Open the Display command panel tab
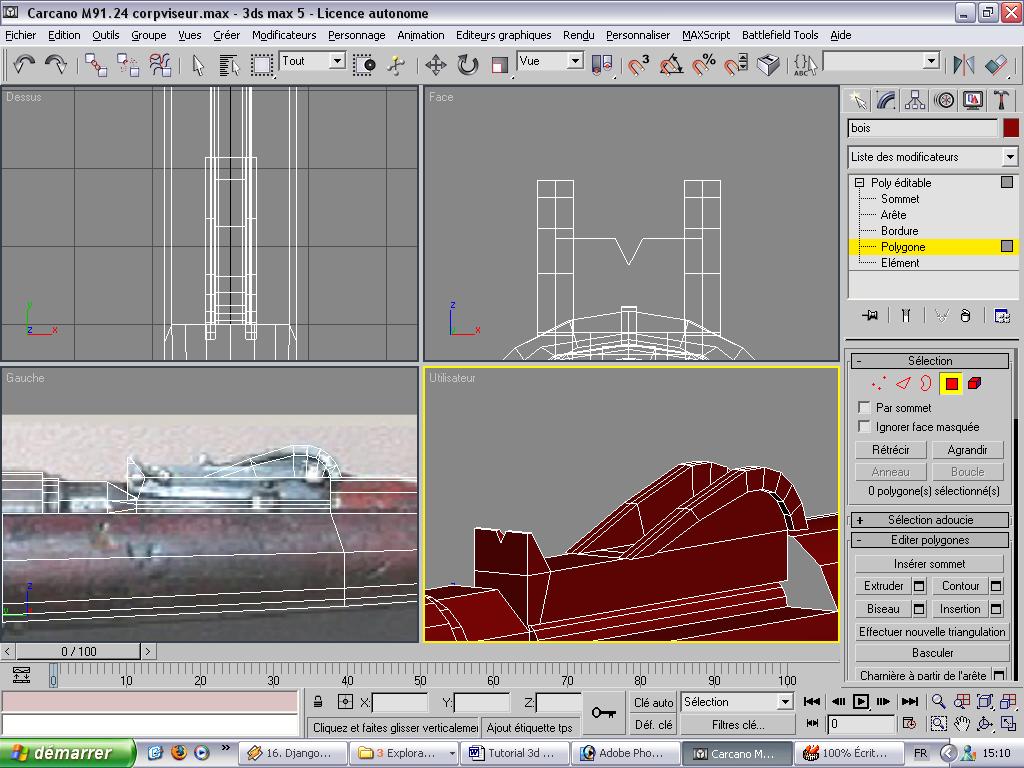This screenshot has width=1024, height=768. [x=972, y=100]
